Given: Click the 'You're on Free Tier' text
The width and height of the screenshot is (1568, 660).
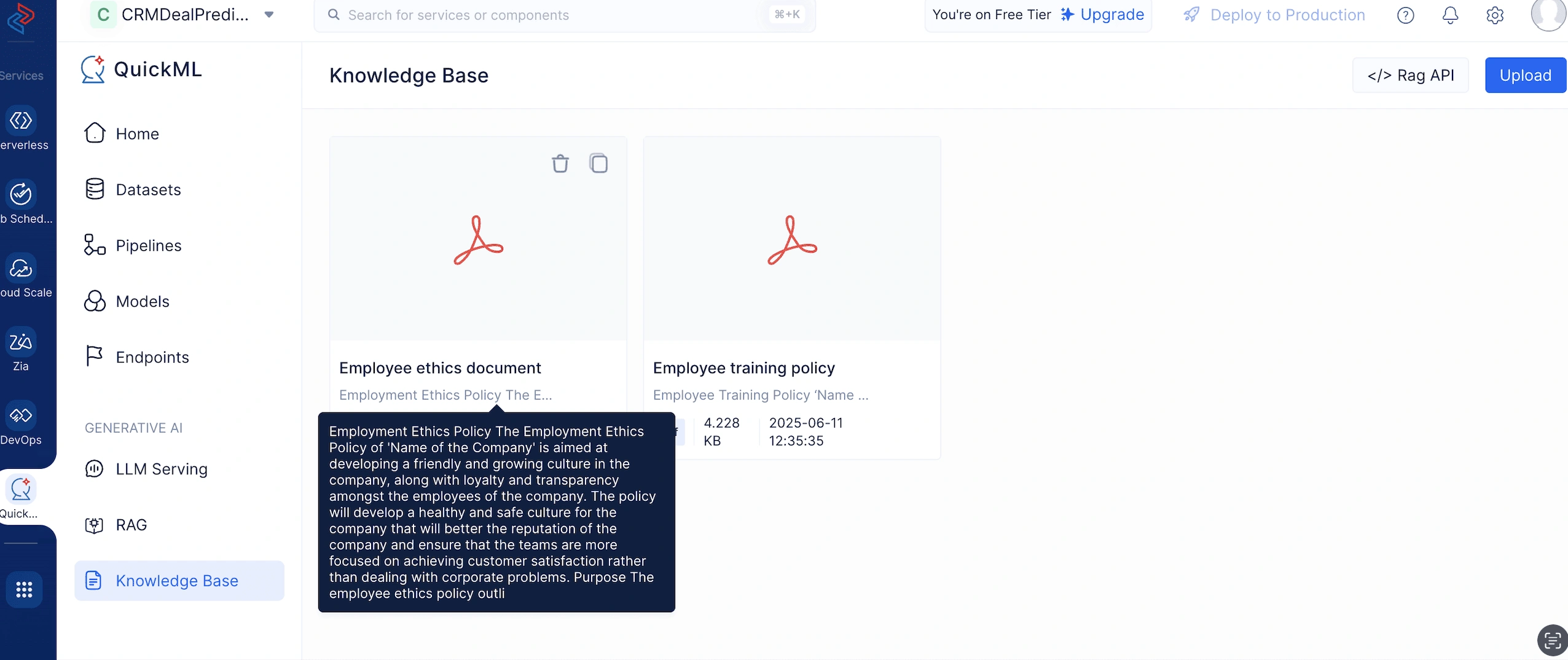Looking at the screenshot, I should click(x=992, y=15).
